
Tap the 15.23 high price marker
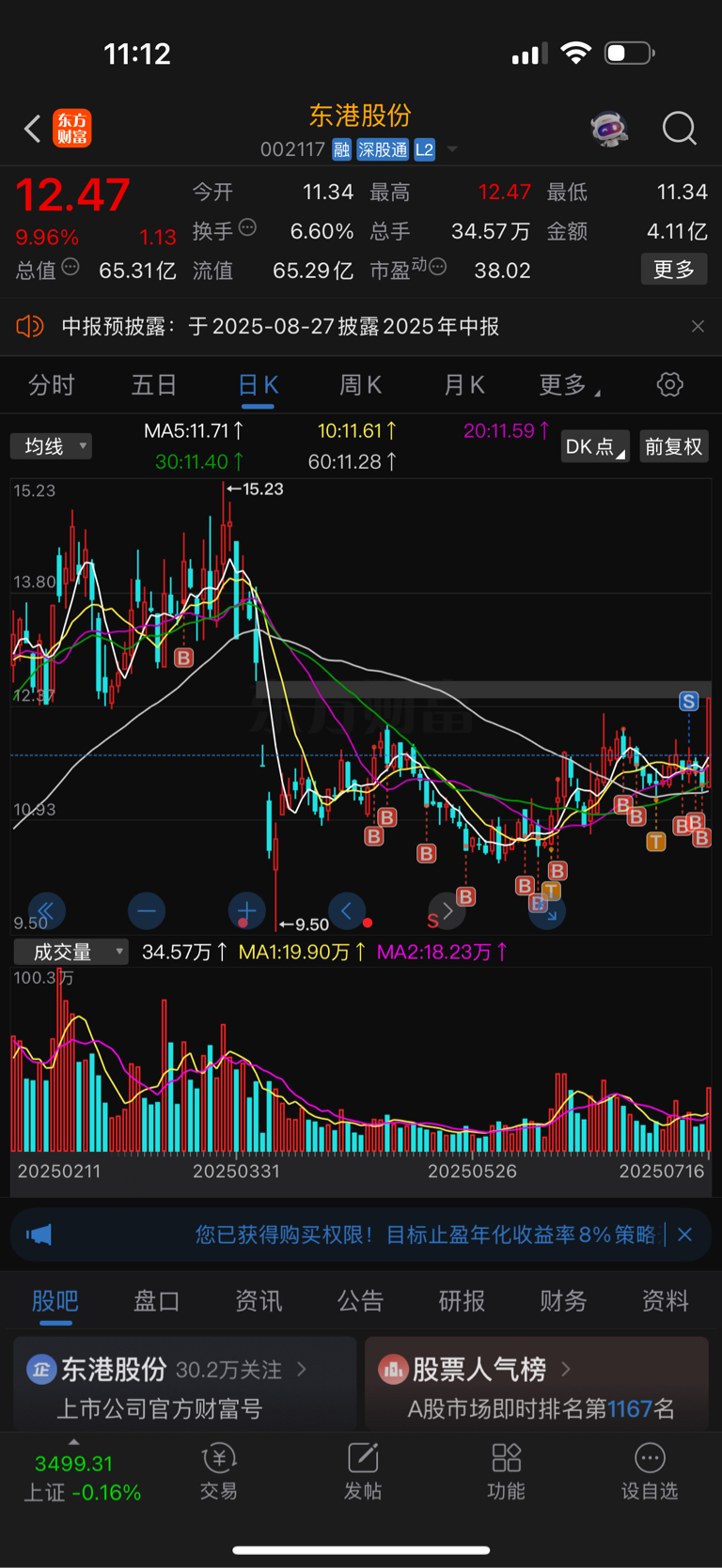point(256,489)
